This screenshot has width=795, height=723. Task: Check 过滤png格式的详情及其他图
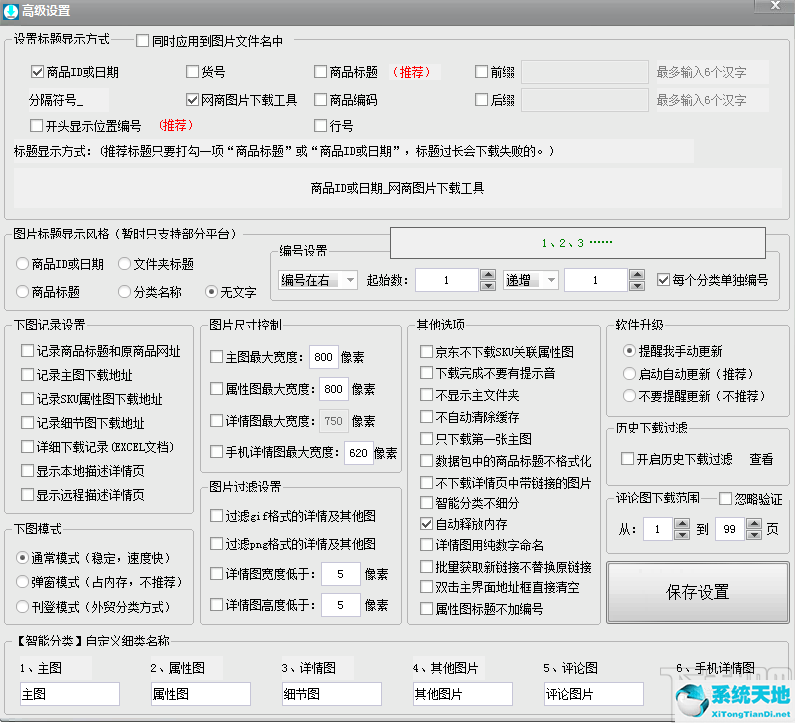pos(216,544)
